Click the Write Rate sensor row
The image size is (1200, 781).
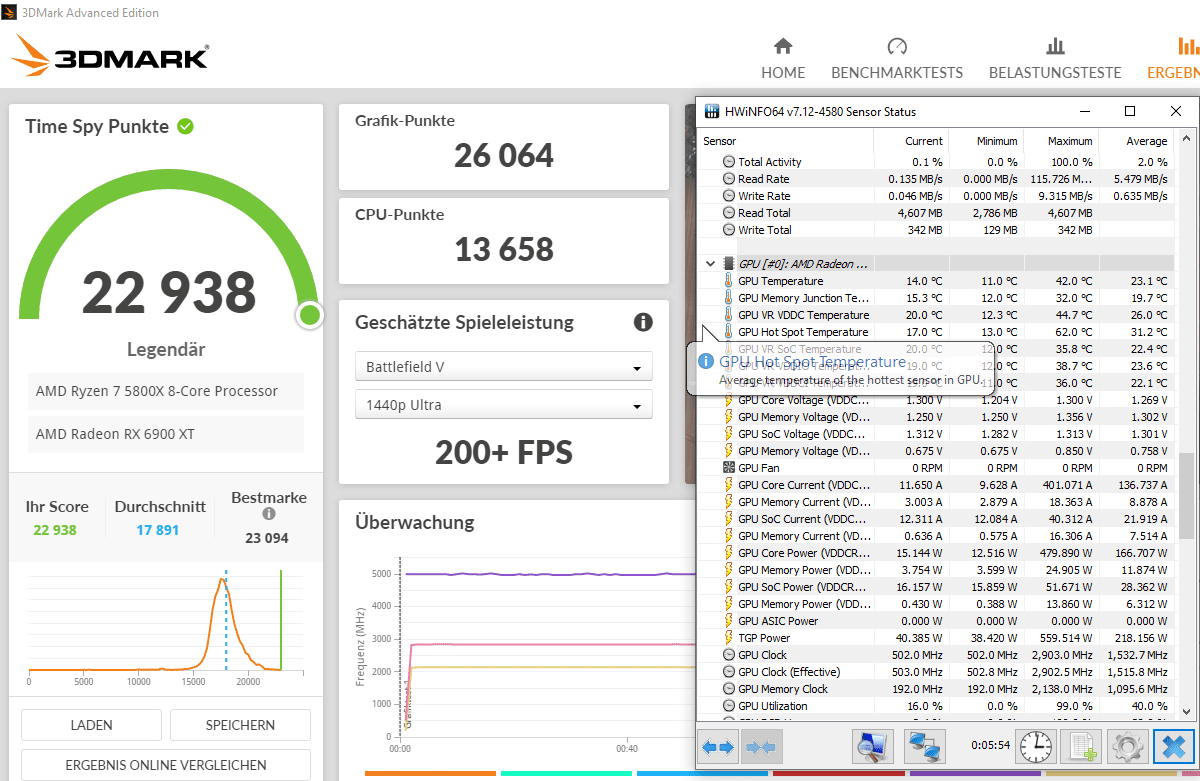pos(935,196)
